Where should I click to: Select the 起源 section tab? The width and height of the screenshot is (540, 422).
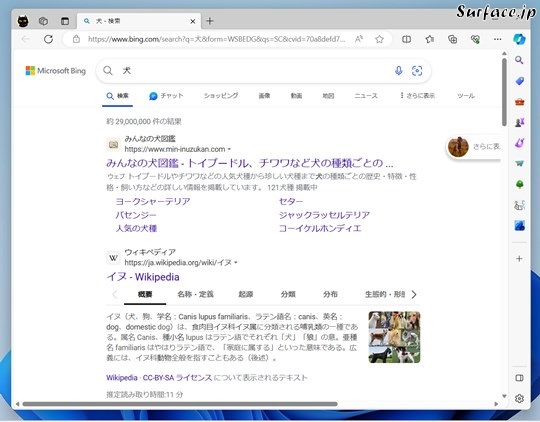click(246, 294)
